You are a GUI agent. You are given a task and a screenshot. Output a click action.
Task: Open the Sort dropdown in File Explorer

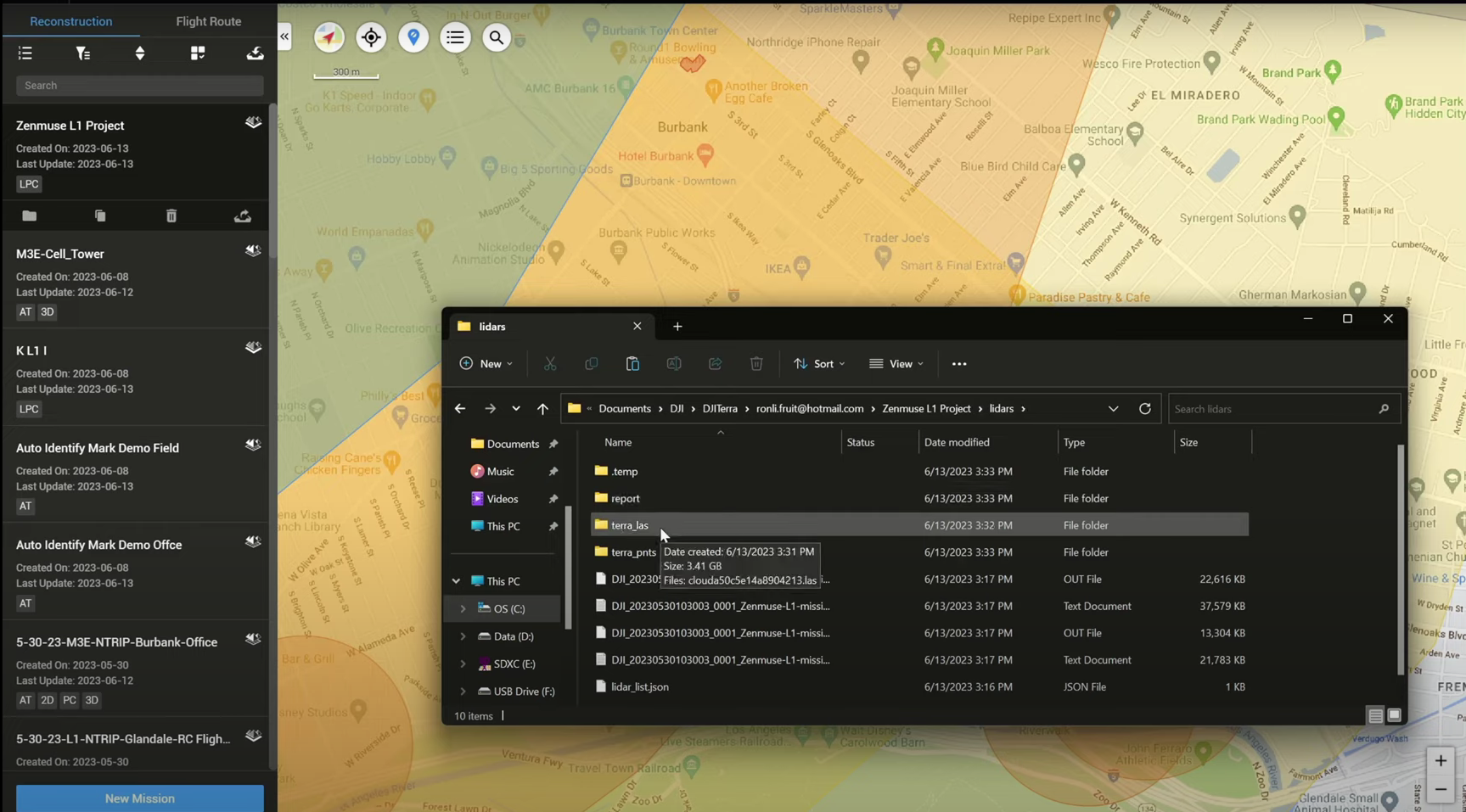point(819,364)
